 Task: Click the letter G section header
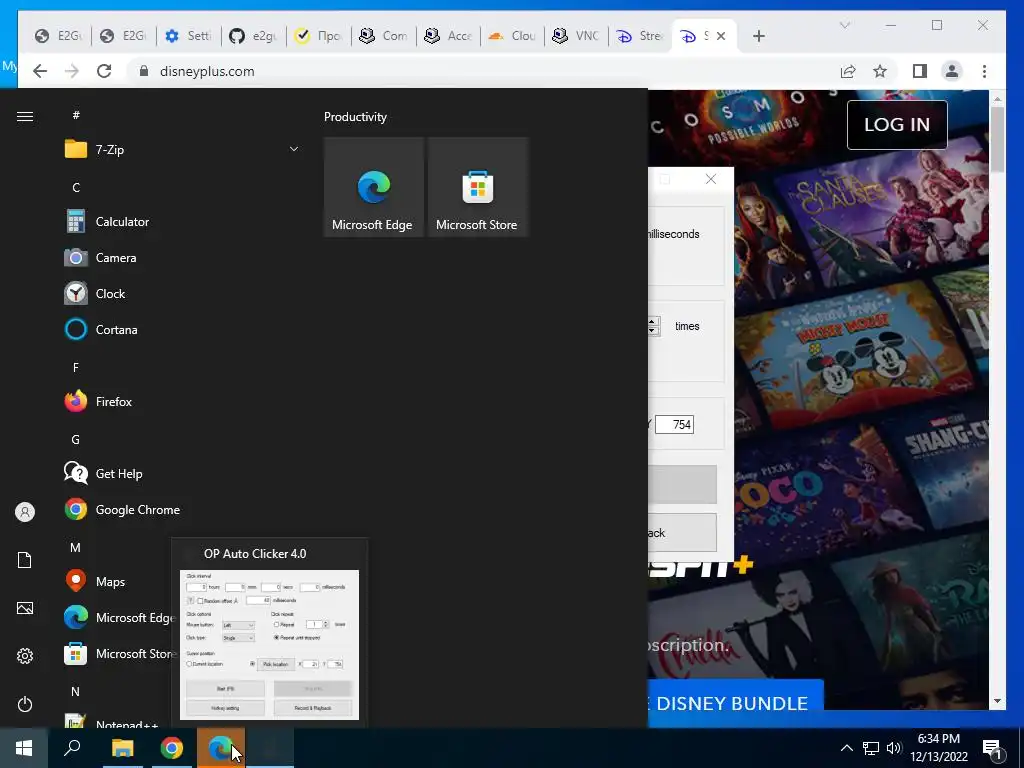pos(76,440)
